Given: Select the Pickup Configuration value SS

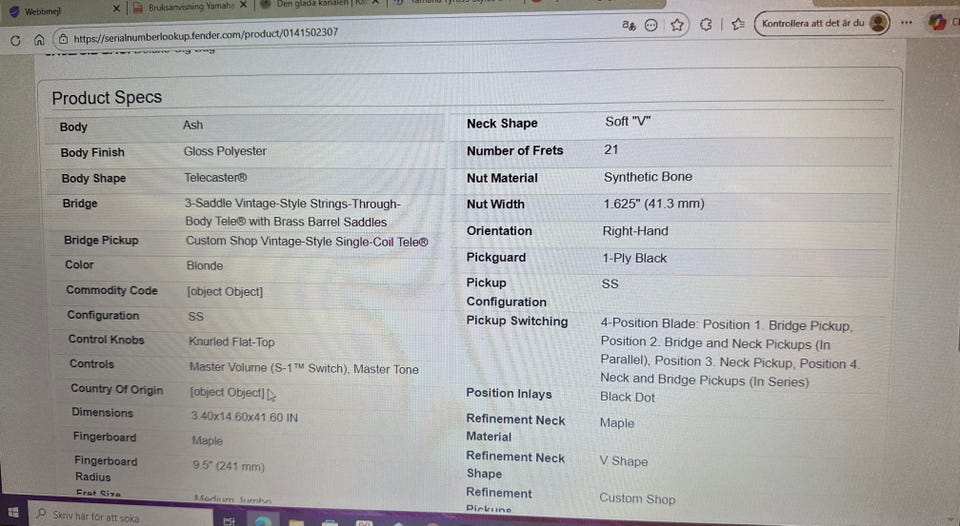Looking at the screenshot, I should [610, 284].
